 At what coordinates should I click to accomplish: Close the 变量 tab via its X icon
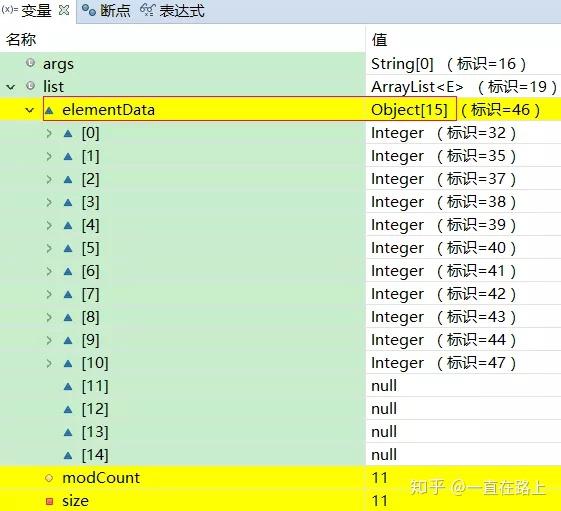point(64,10)
